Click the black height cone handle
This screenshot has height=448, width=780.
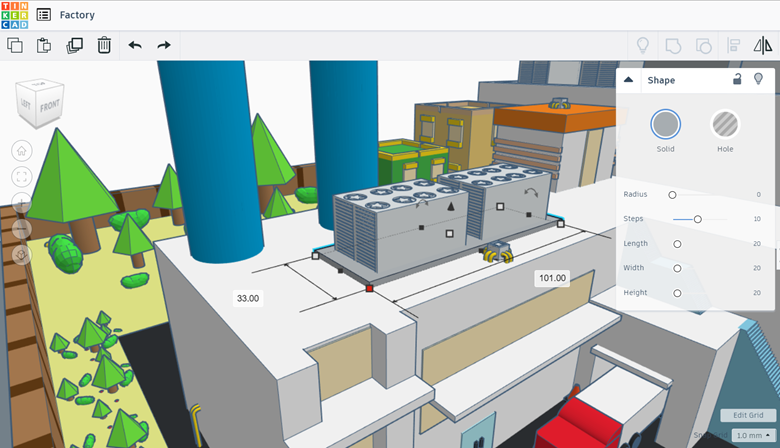pos(451,206)
